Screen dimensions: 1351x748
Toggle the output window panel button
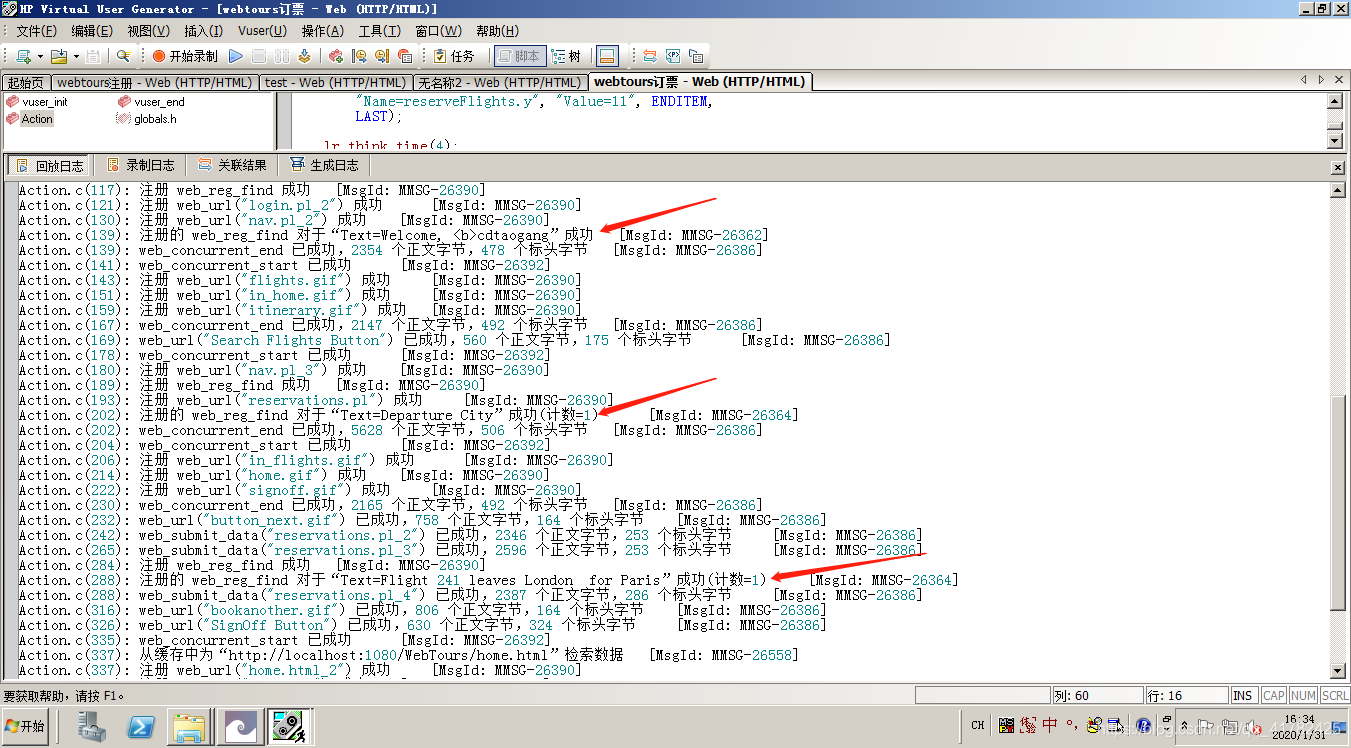(x=607, y=56)
